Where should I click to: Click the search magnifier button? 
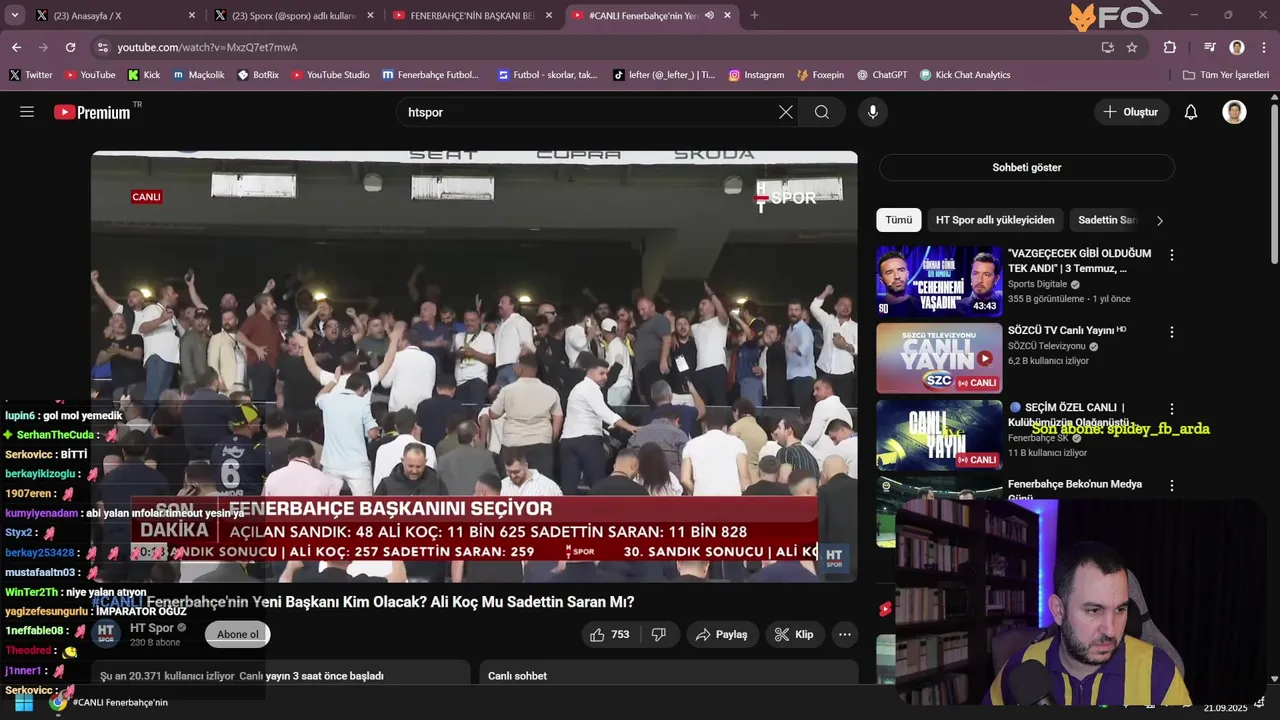[822, 112]
